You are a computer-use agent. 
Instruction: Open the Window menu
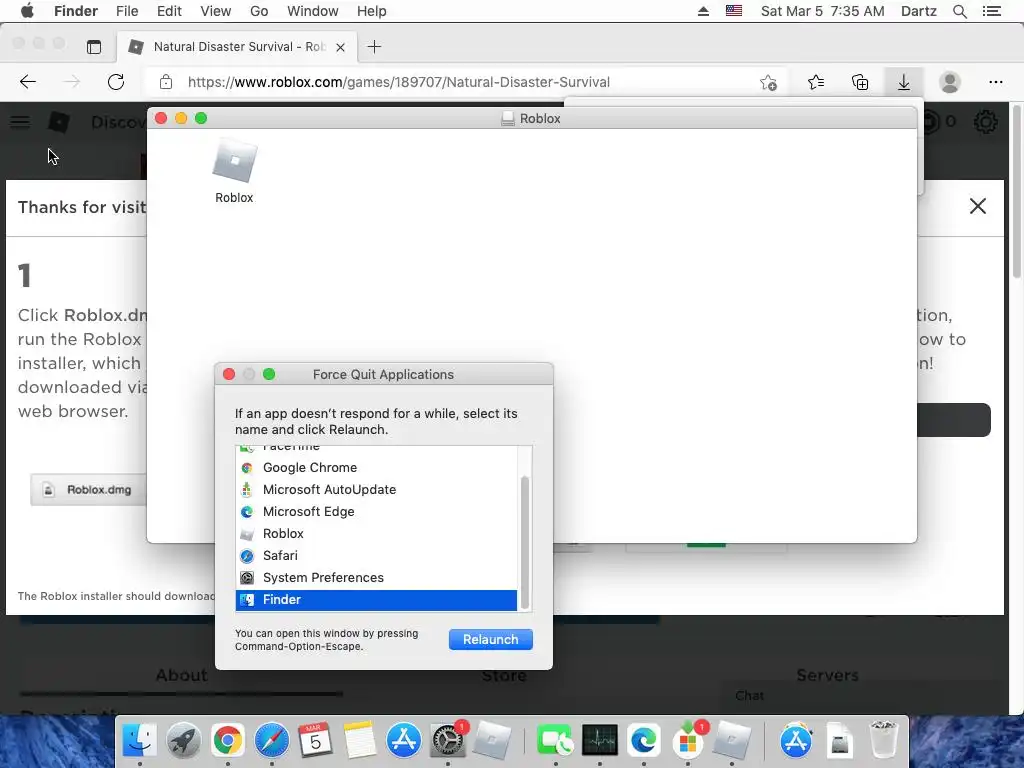click(313, 11)
